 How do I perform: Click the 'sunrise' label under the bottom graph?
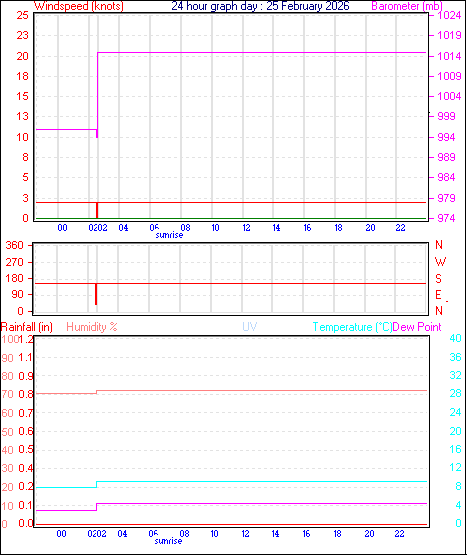click(168, 541)
